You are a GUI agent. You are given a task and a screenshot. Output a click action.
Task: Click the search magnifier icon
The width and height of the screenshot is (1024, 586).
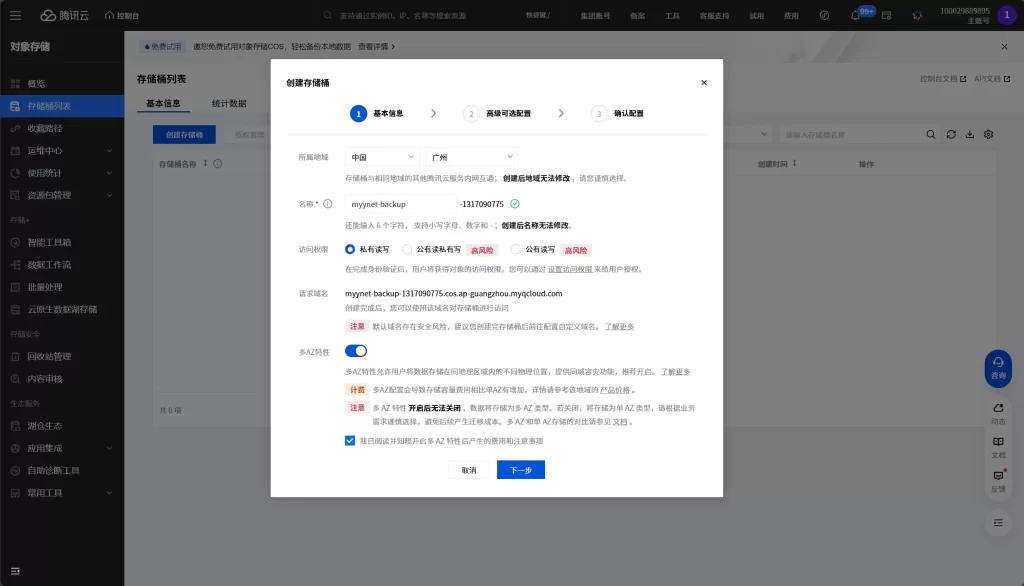pyautogui.click(x=931, y=133)
